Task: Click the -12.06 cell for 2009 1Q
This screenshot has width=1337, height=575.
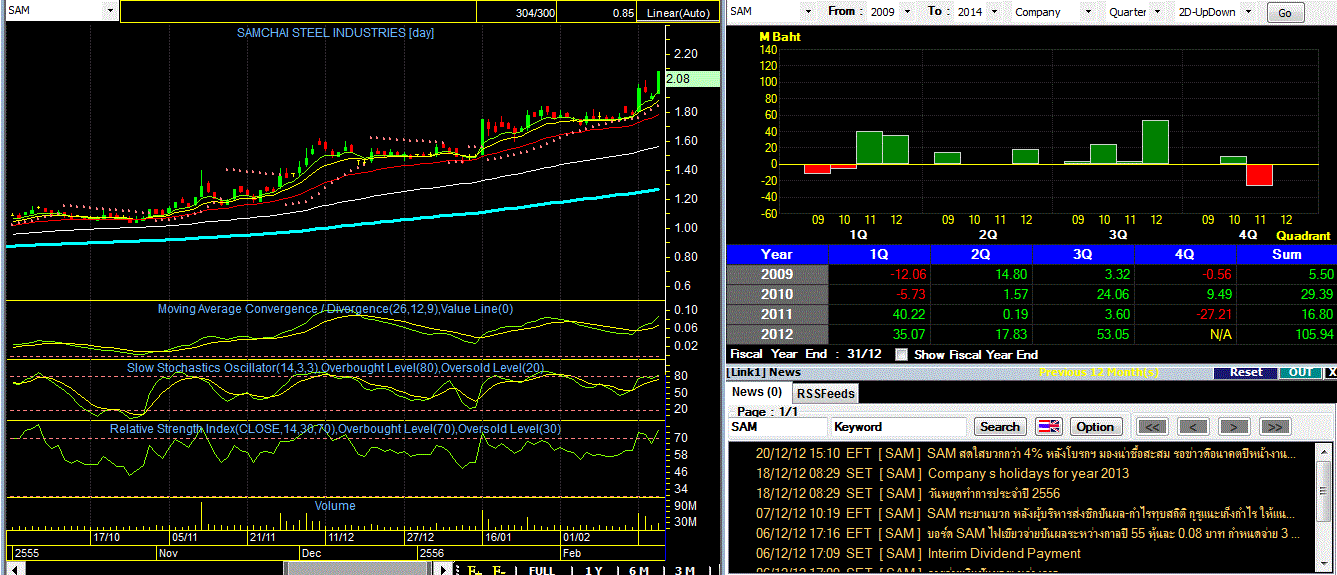Action: 879,274
